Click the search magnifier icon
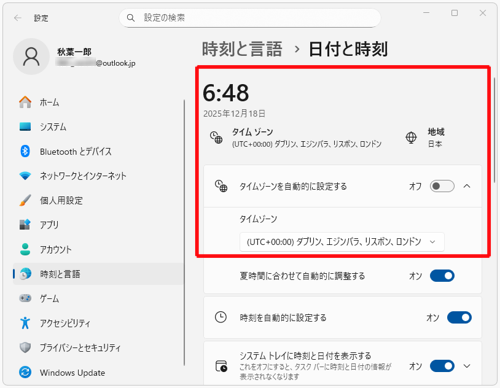This screenshot has height=388, width=500. (x=131, y=18)
